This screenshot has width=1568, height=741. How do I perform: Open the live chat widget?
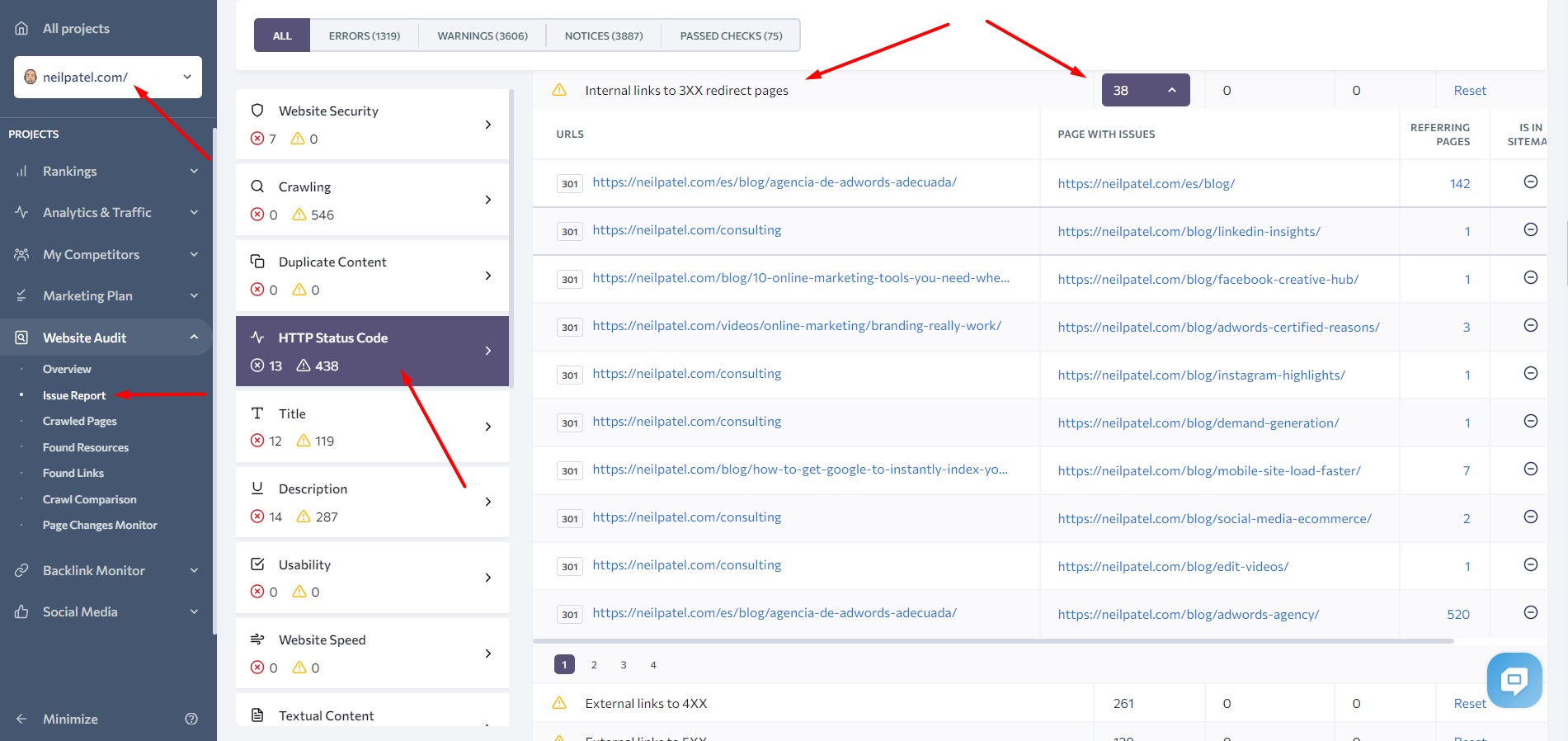[x=1514, y=680]
